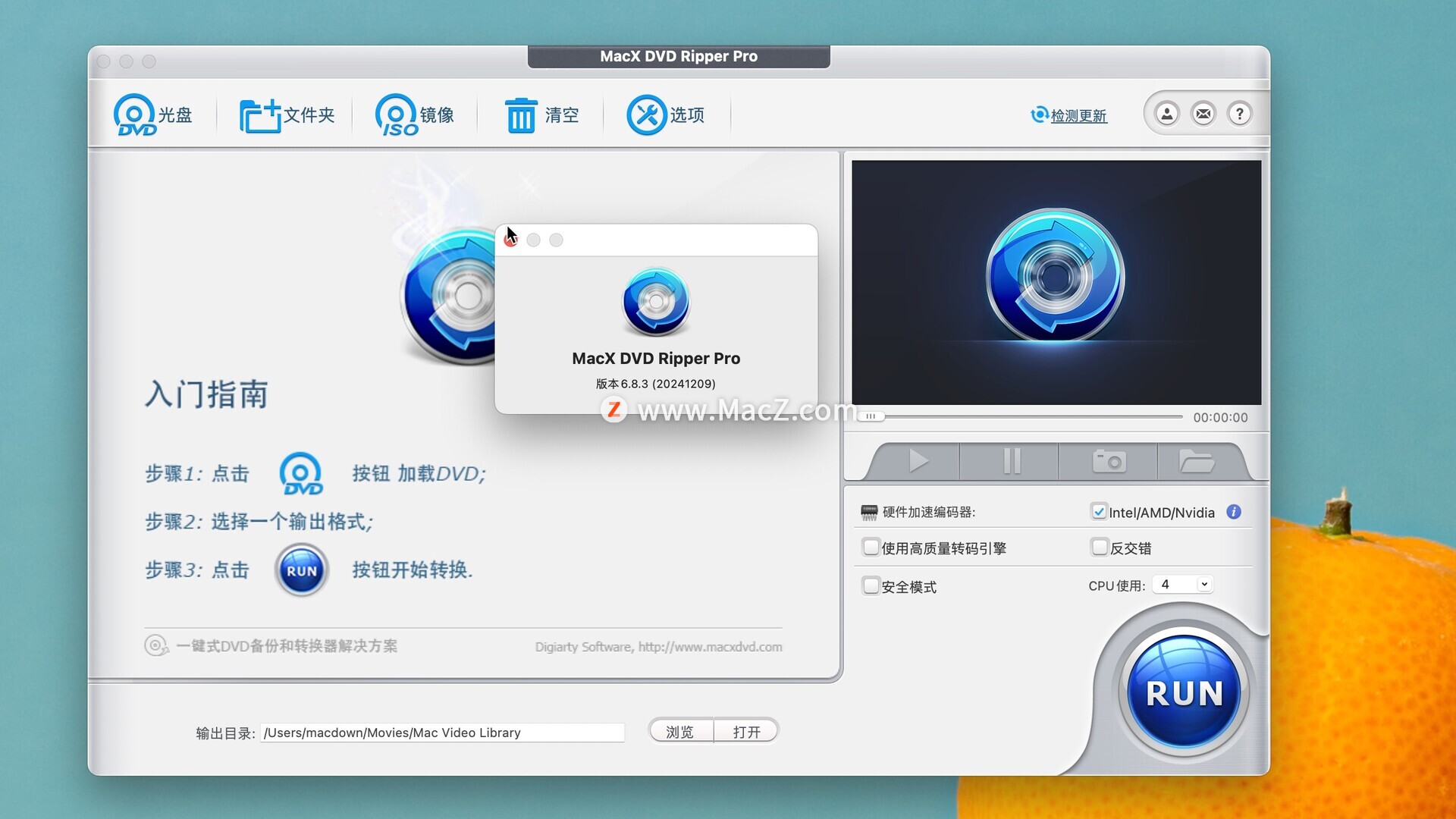This screenshot has width=1456, height=819.
Task: Click the About dialog app icon
Action: 656,302
